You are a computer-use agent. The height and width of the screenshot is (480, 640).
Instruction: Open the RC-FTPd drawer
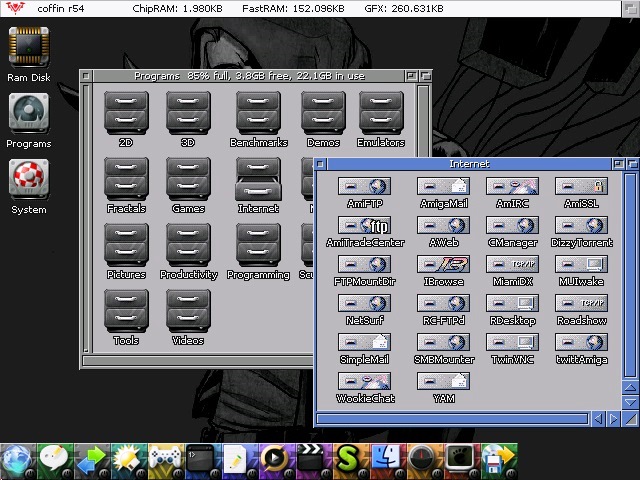tap(444, 303)
